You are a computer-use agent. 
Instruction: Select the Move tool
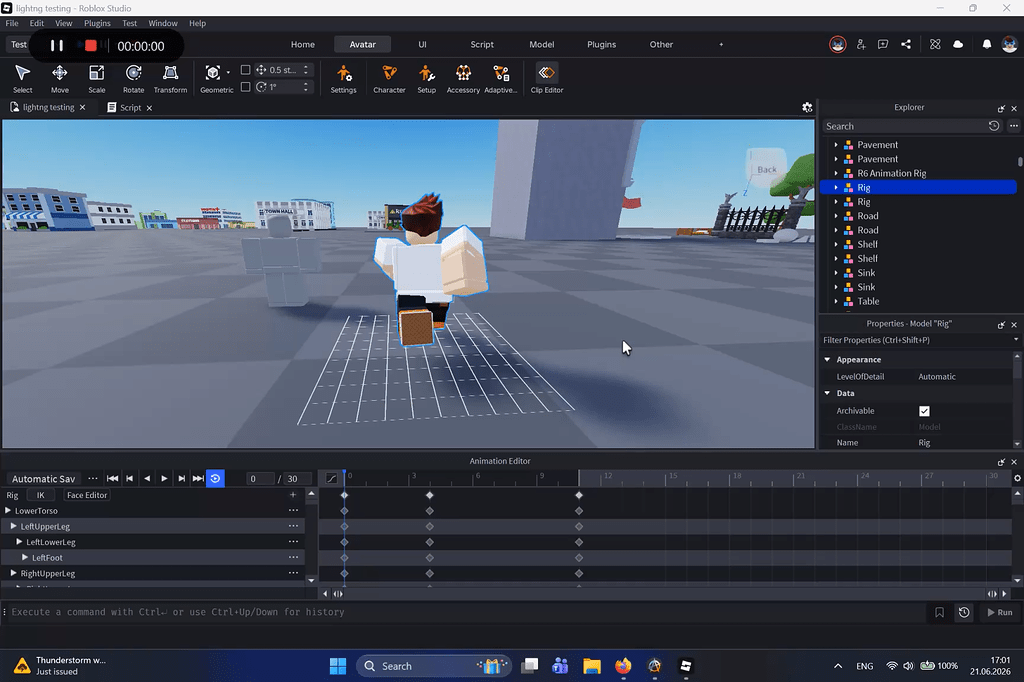(59, 78)
